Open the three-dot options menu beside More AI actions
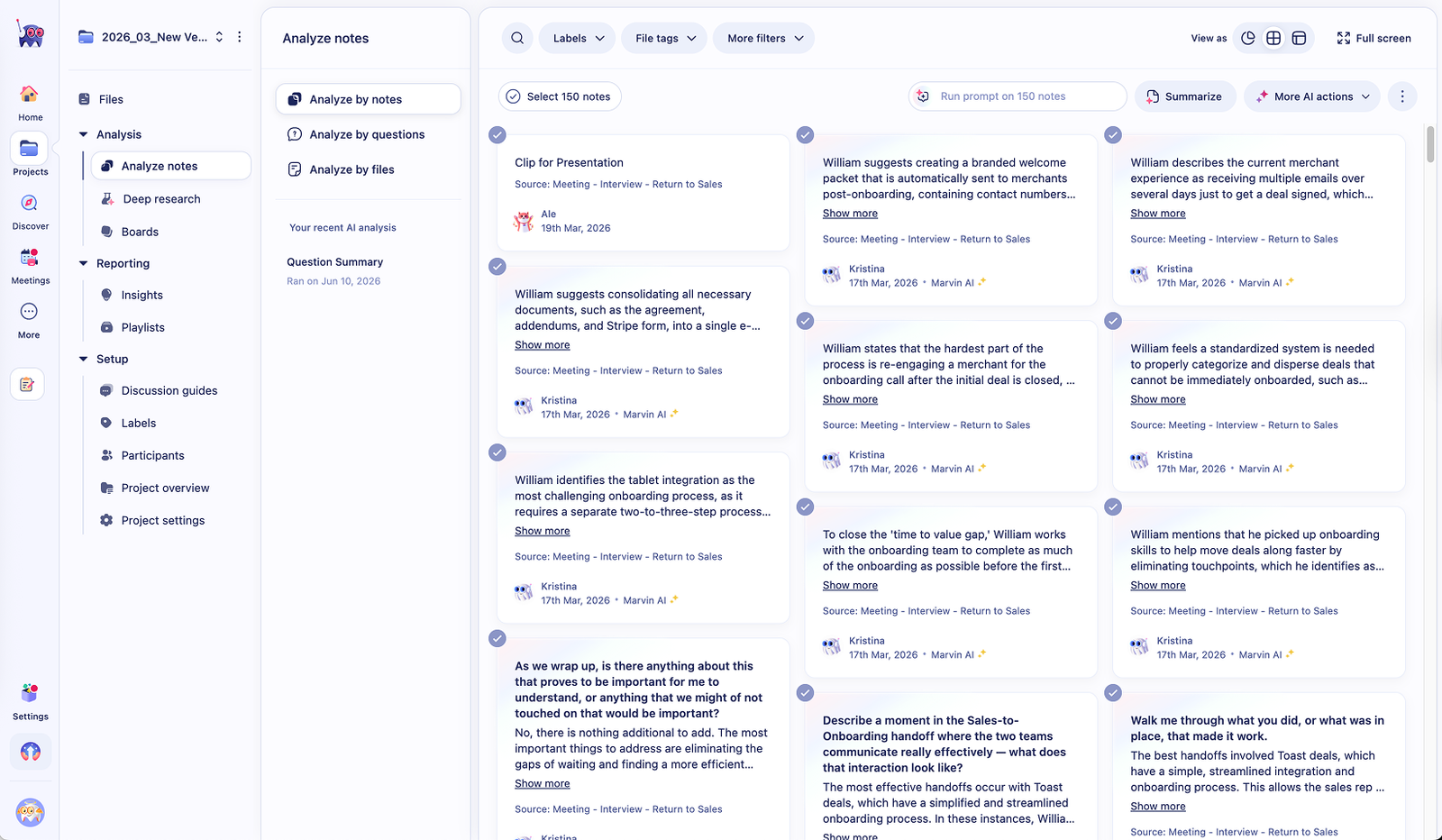 click(x=1402, y=96)
